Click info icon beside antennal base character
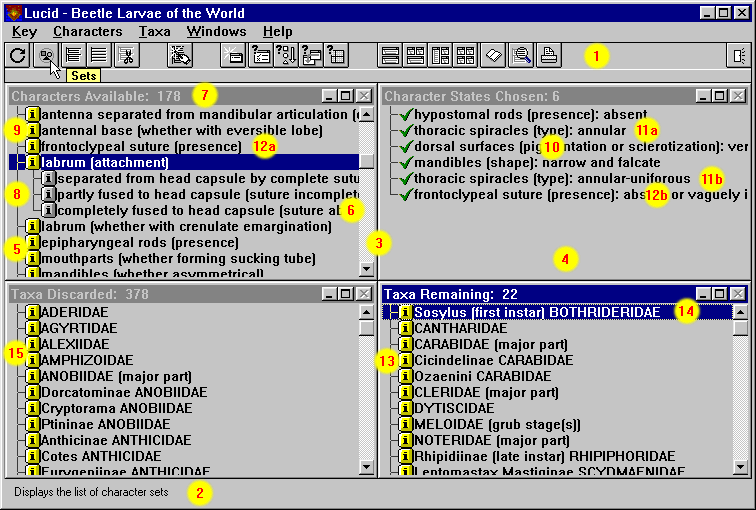Screen dimensions: 756x510 coord(32,130)
